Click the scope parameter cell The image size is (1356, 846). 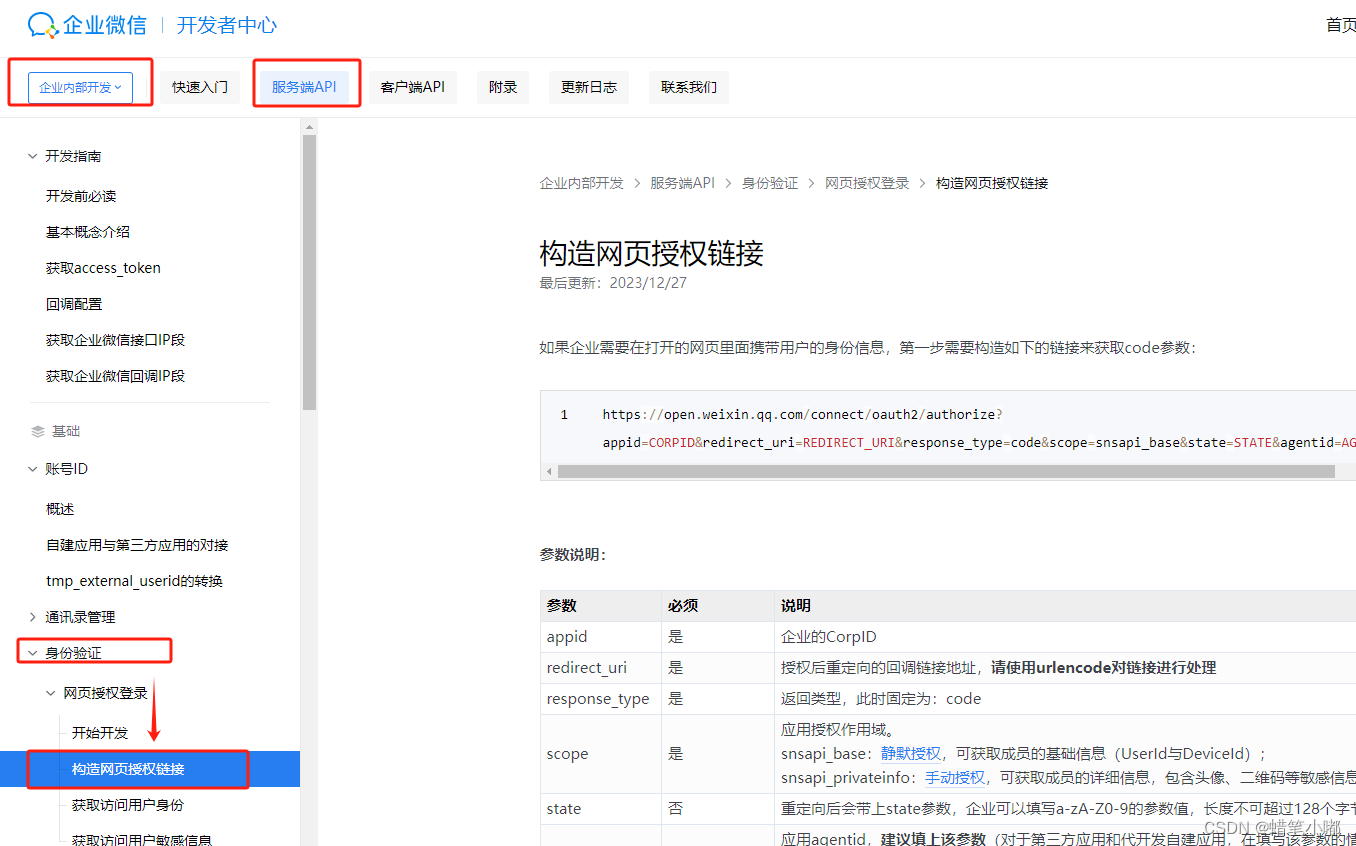tap(601, 754)
